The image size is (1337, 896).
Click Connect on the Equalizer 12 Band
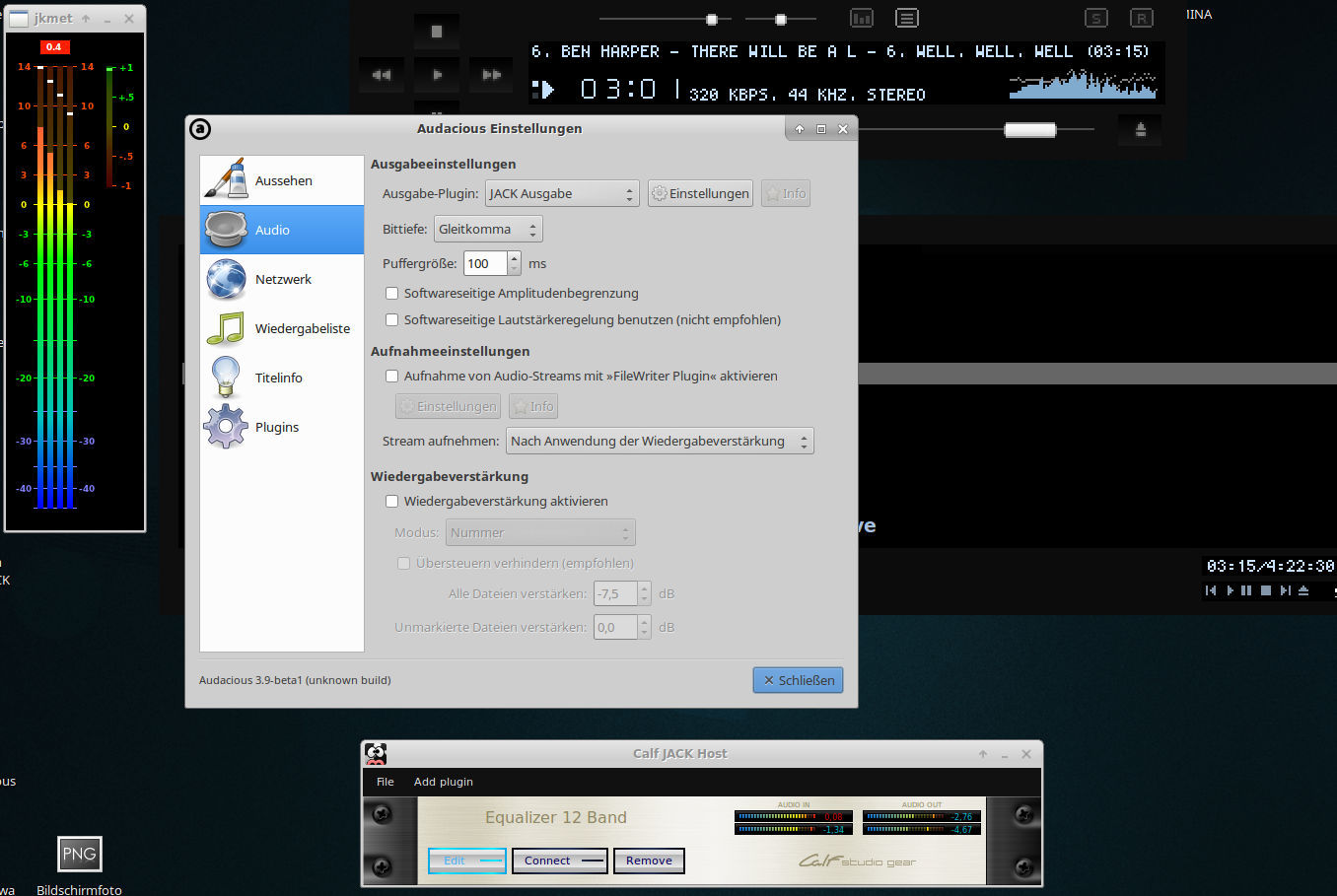(x=560, y=861)
